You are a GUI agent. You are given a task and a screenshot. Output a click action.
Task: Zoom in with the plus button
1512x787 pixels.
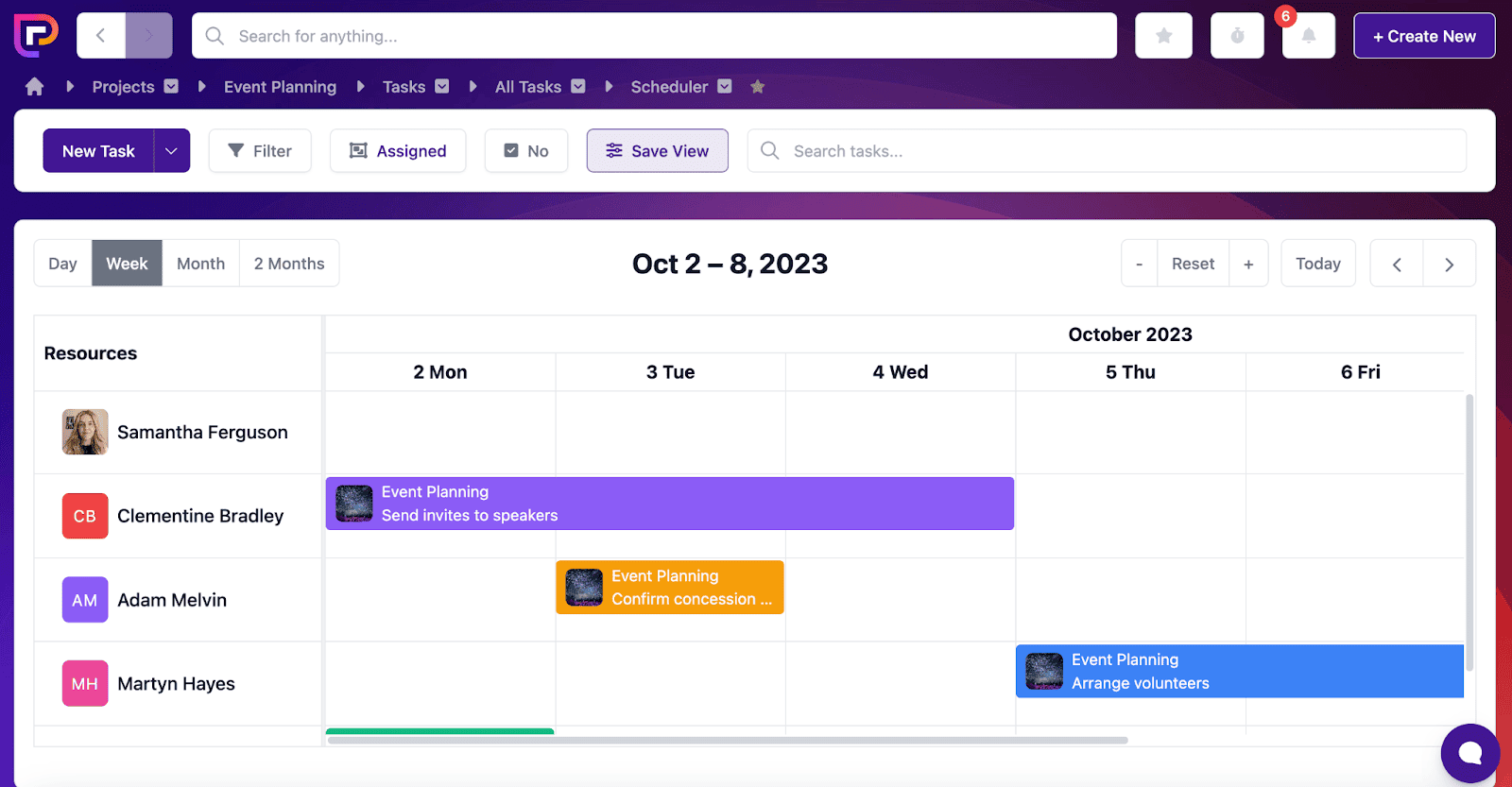[1248, 265]
